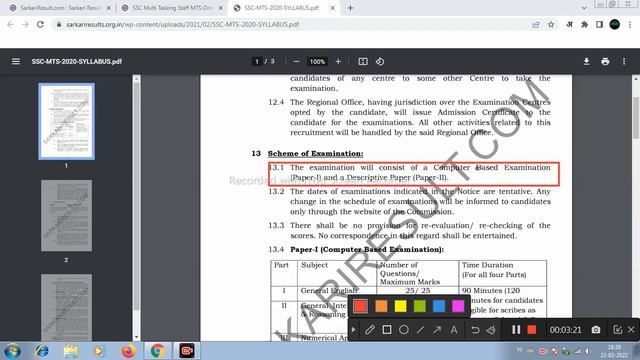The height and width of the screenshot is (360, 640).
Task: Open the Windows Start menu
Action: (12, 351)
